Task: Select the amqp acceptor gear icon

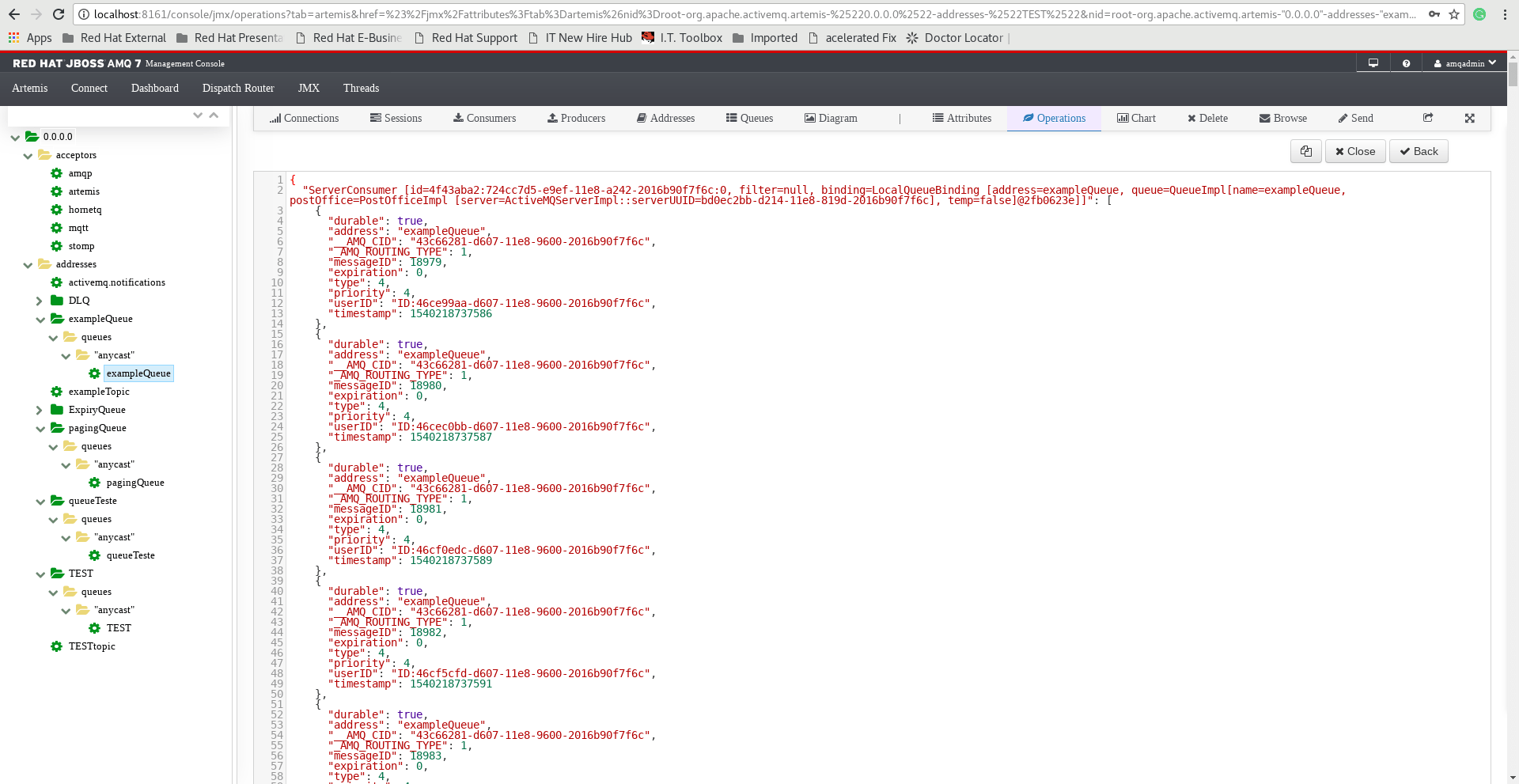Action: pos(55,173)
